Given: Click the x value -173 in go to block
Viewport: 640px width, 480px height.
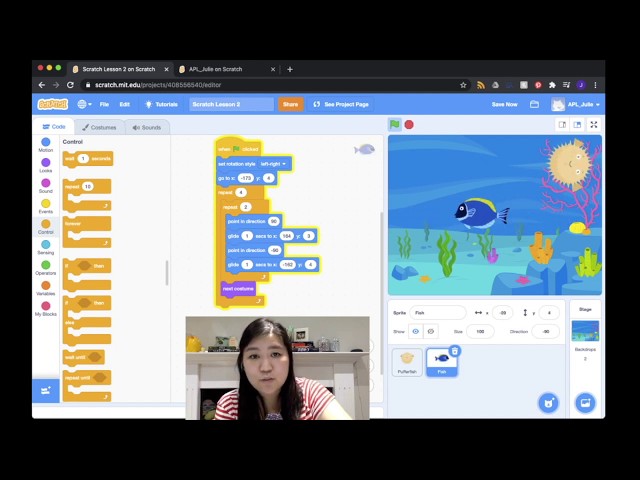Looking at the screenshot, I should click(246, 178).
